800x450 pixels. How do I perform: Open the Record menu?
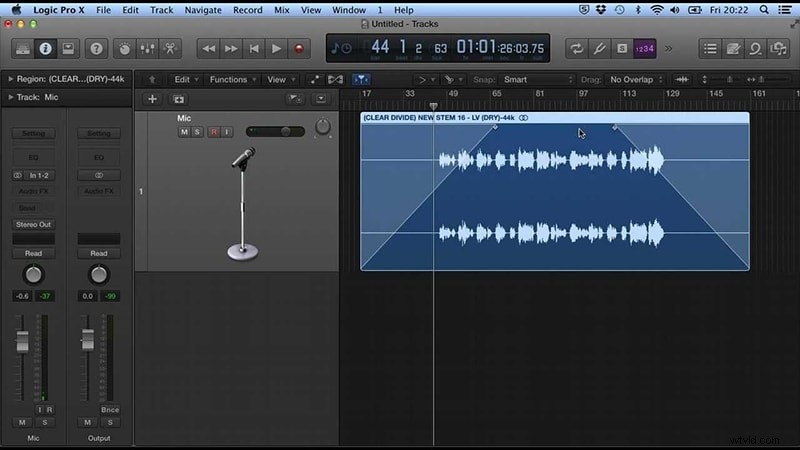pos(247,10)
